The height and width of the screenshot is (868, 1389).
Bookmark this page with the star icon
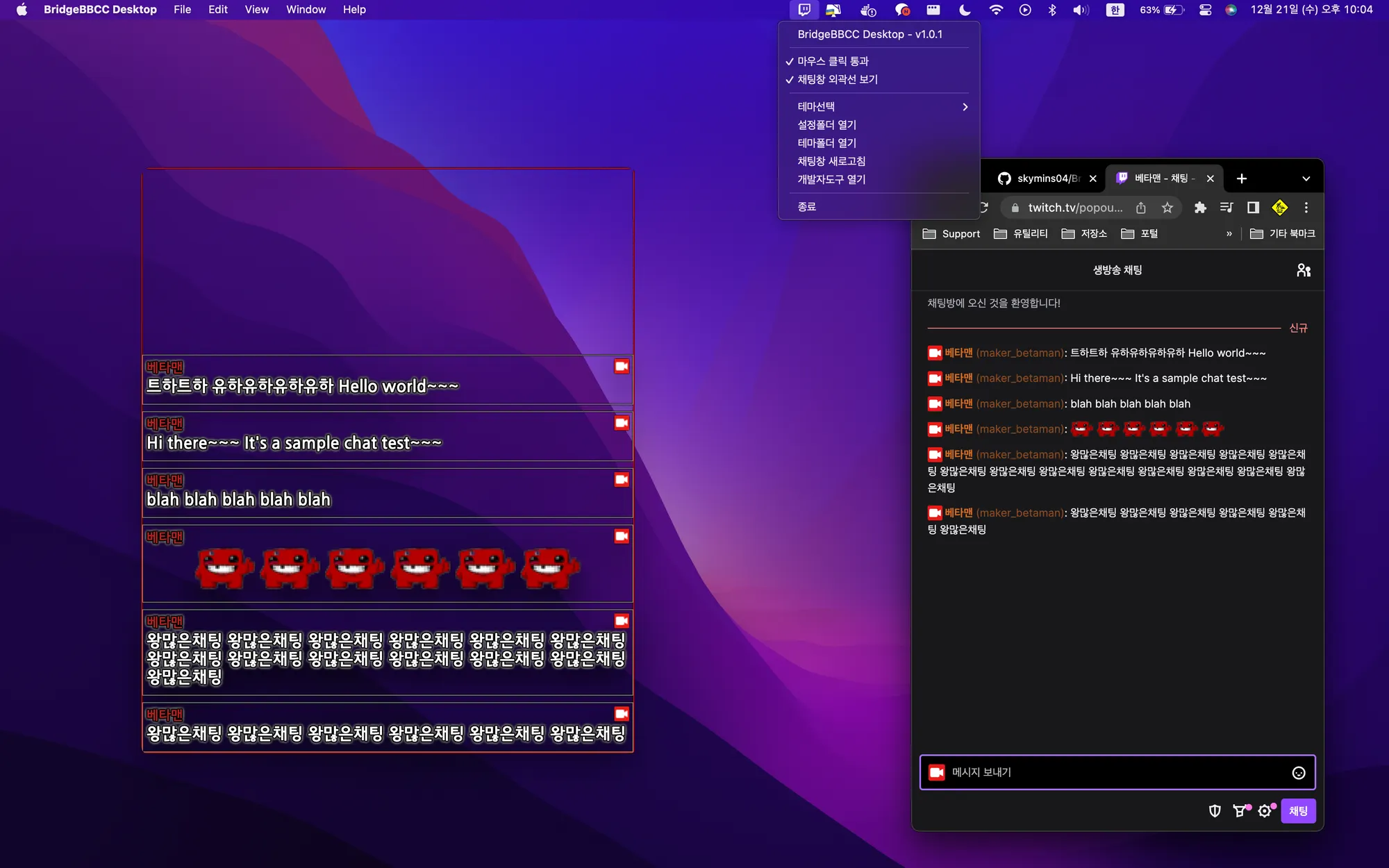coord(1167,208)
